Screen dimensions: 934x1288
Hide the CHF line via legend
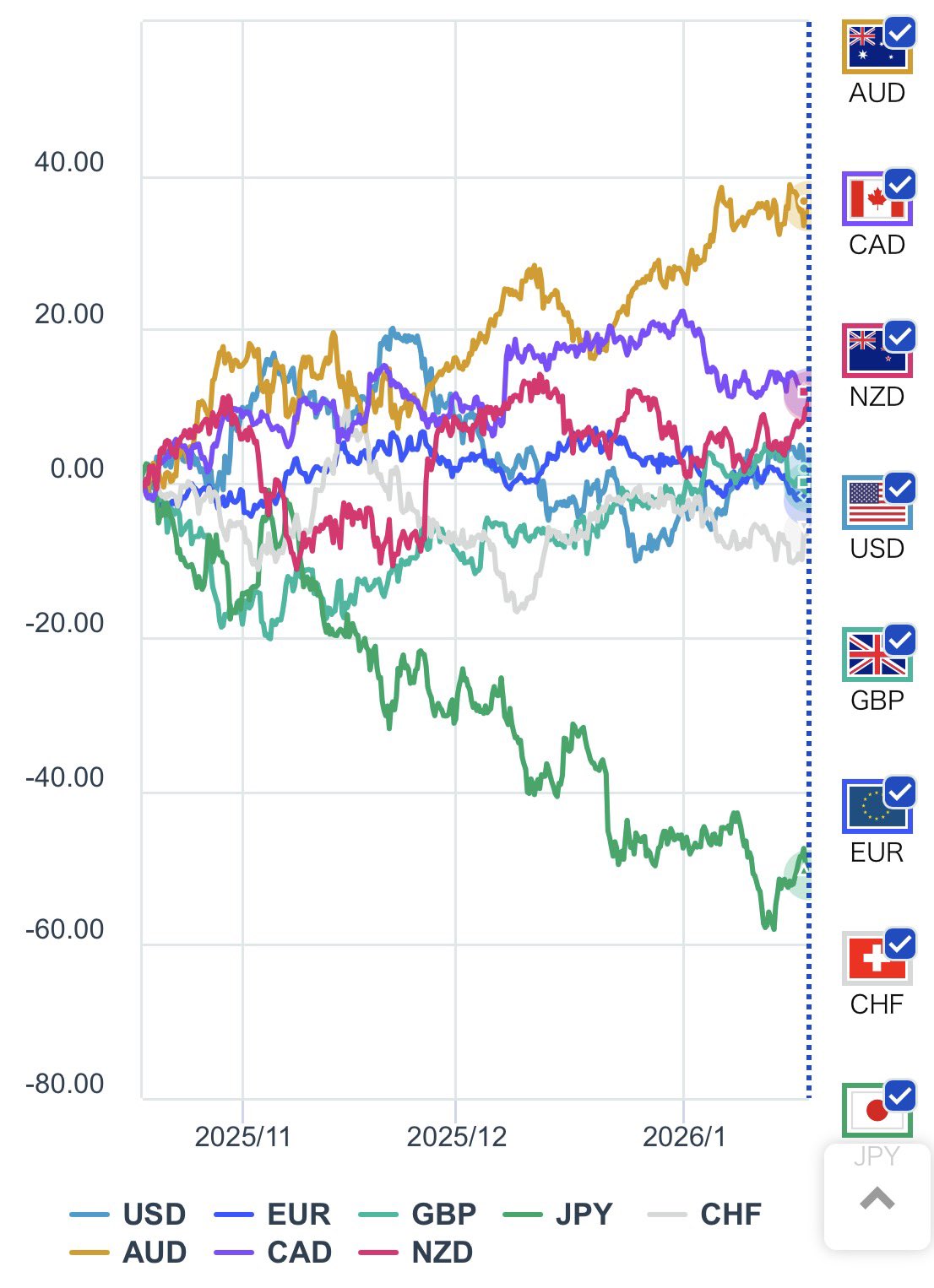(x=705, y=1214)
